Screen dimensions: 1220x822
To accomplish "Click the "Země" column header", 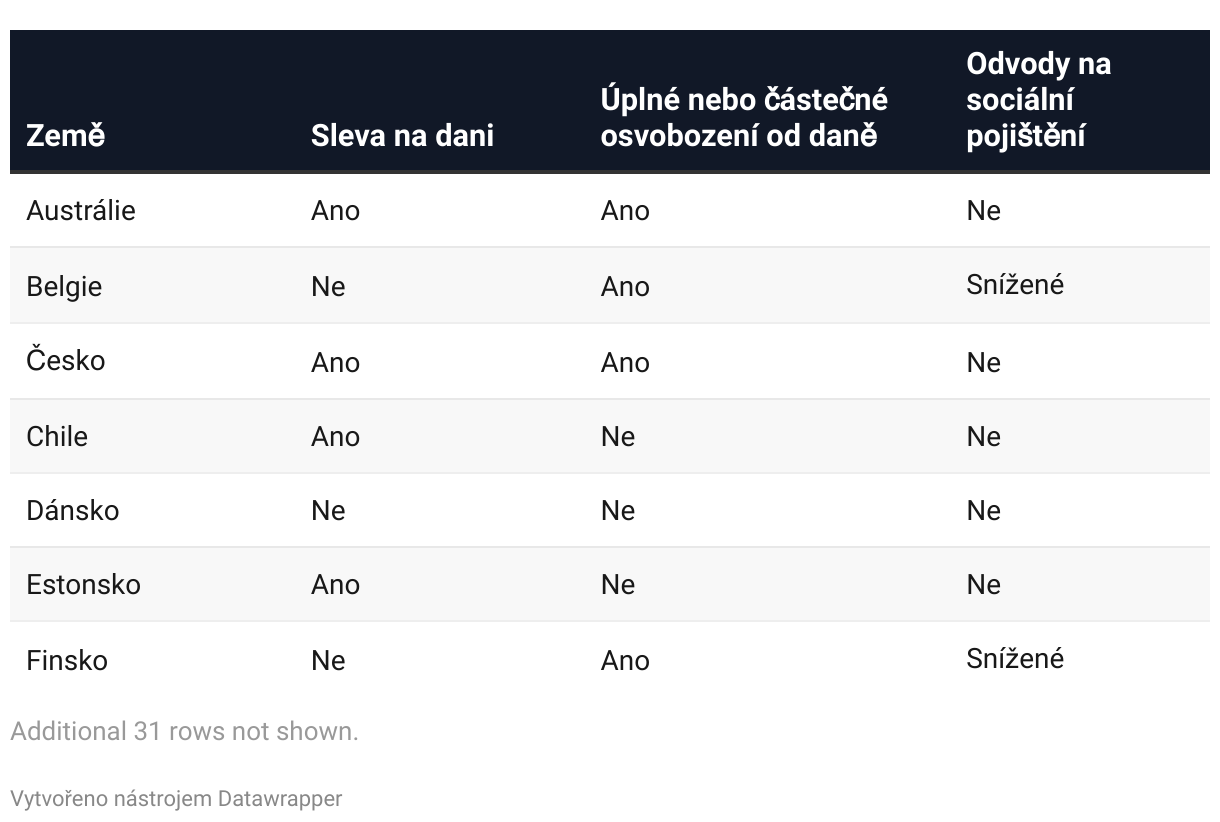I will [x=65, y=135].
